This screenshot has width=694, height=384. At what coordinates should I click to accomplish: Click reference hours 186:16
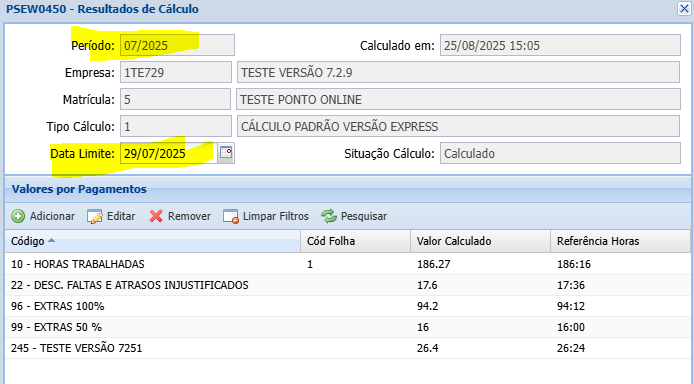(x=574, y=264)
